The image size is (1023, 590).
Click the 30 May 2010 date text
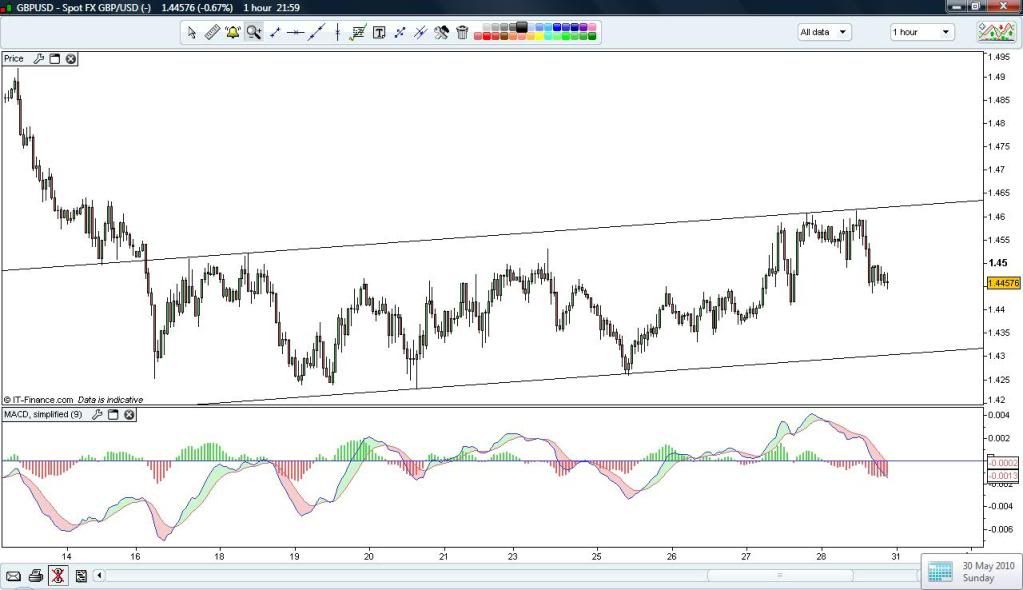[x=988, y=565]
